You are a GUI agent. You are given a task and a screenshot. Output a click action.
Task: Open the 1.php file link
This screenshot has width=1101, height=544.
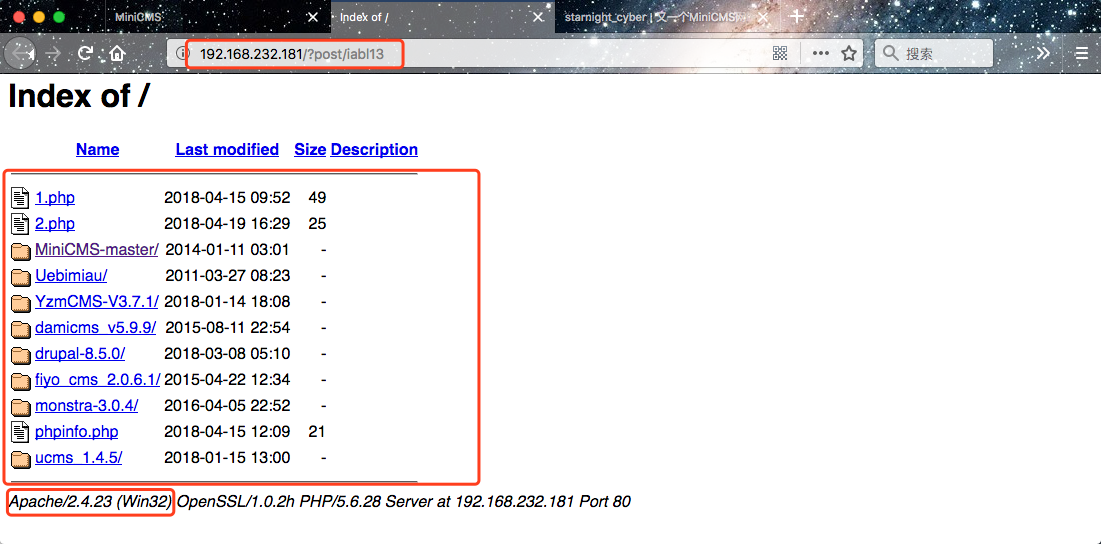tap(55, 198)
